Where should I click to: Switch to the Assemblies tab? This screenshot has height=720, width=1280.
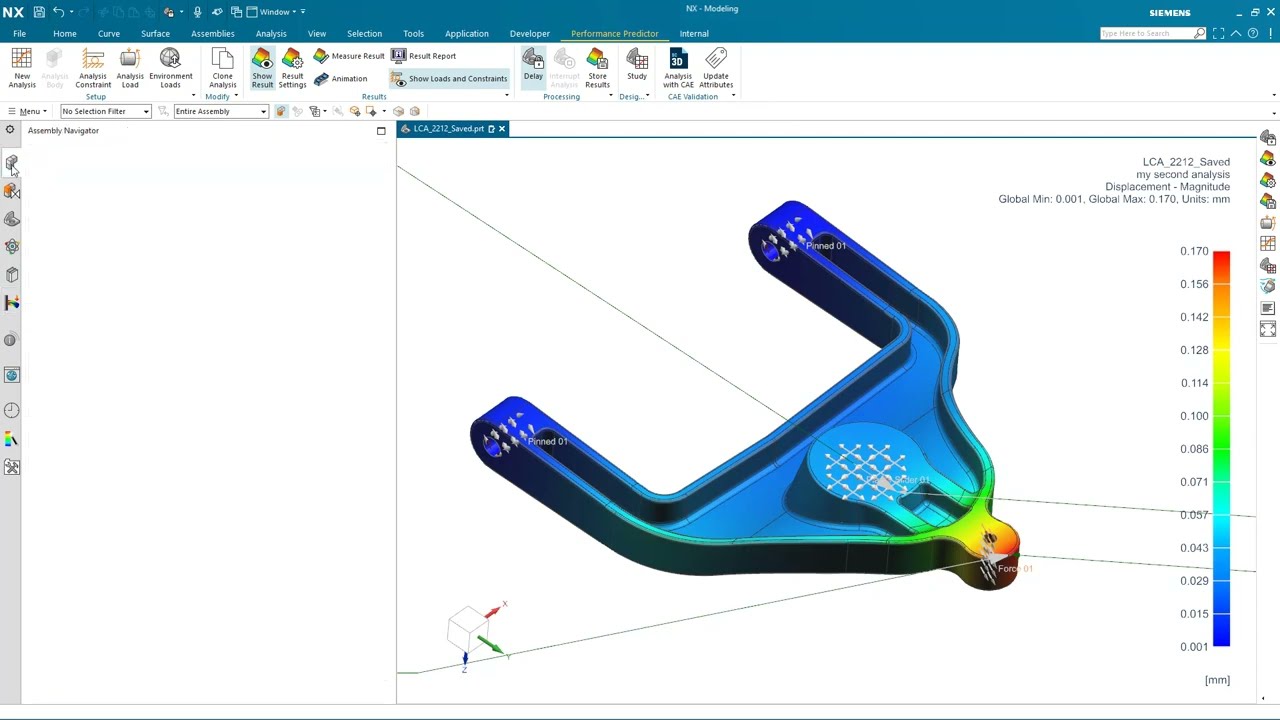pos(212,33)
